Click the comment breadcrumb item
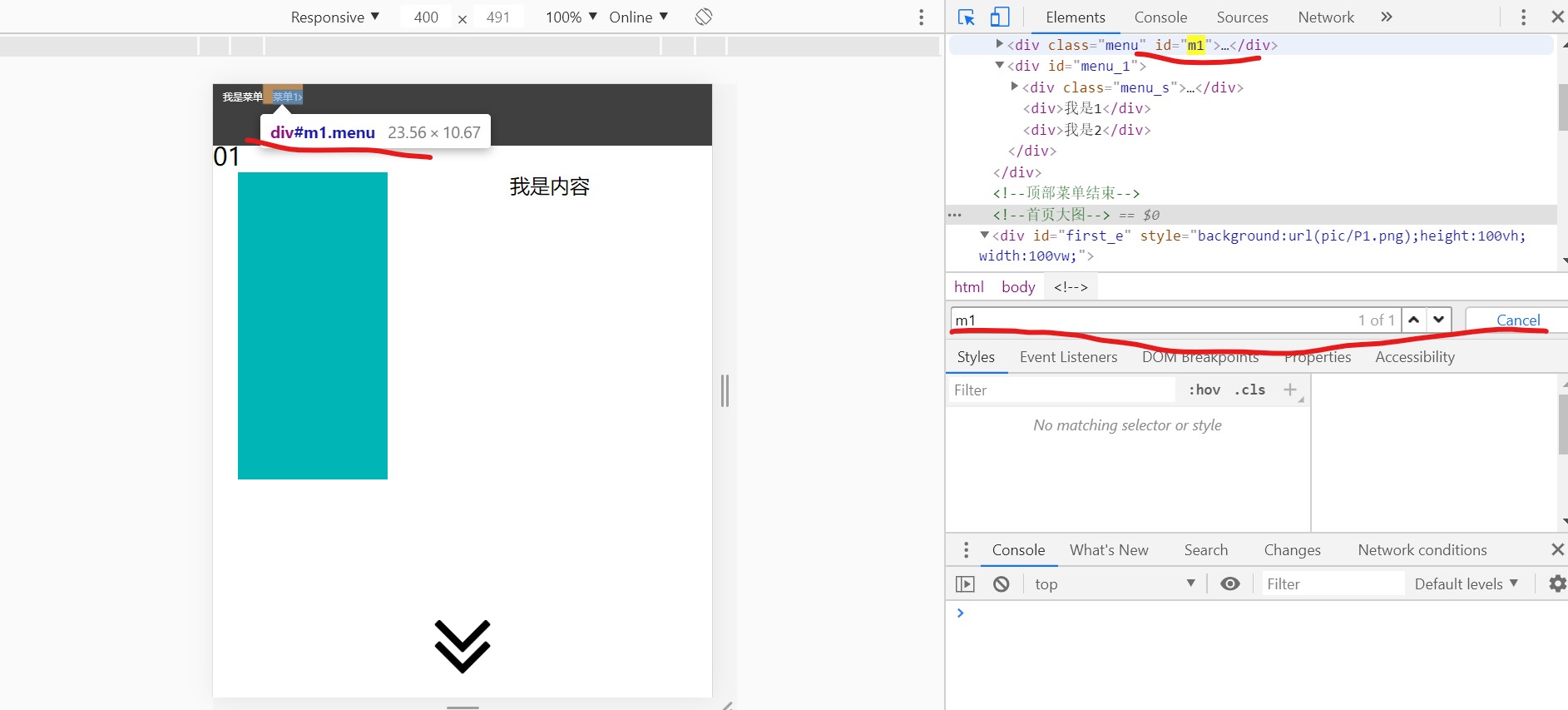Viewport: 1568px width, 710px height. (x=1071, y=287)
